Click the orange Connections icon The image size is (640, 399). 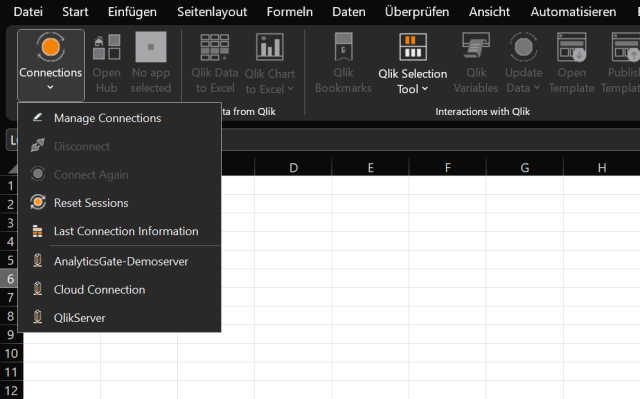pyautogui.click(x=51, y=47)
